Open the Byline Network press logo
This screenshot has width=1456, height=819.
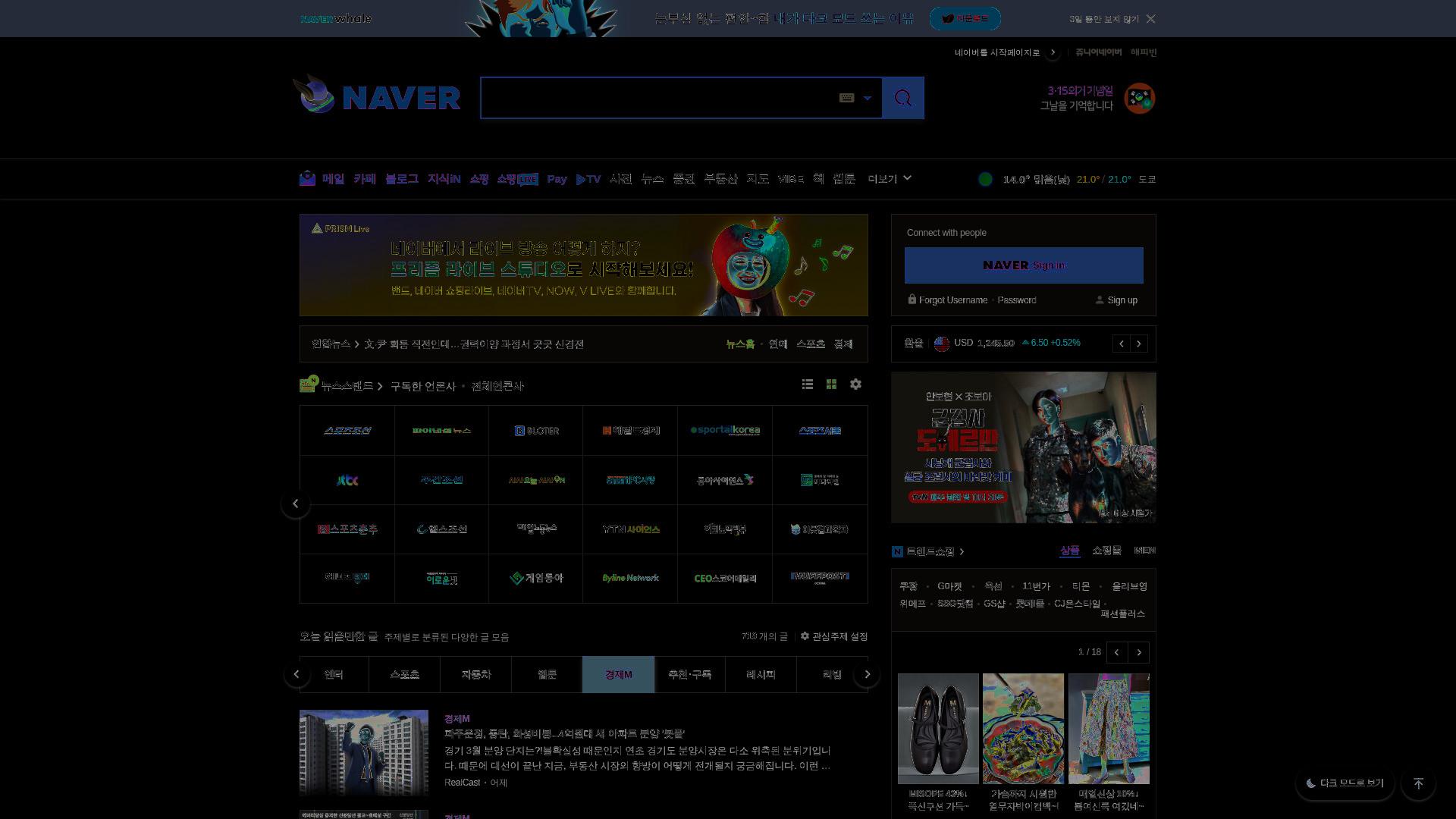pyautogui.click(x=630, y=579)
